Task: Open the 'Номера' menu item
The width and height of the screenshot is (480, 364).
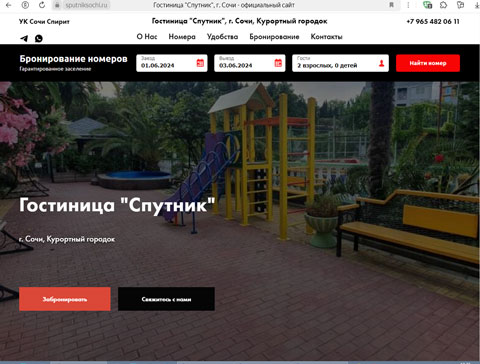Action: point(182,37)
